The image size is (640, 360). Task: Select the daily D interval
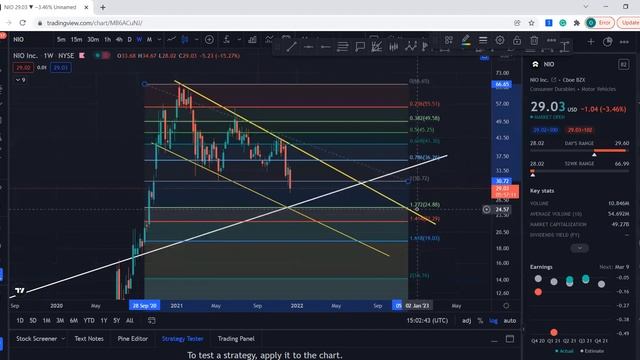point(129,40)
